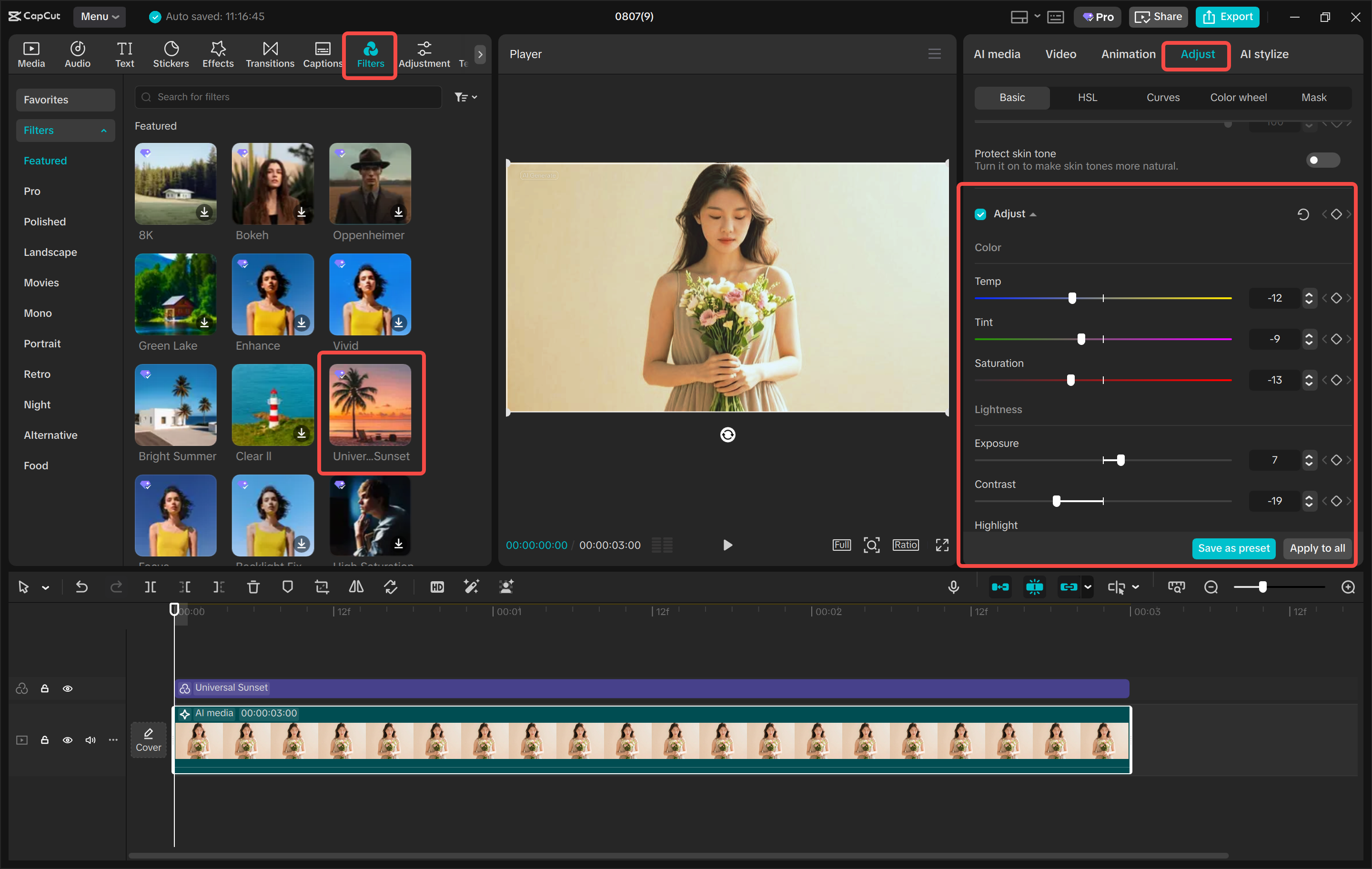Play the video preview
Viewport: 1372px width, 869px height.
pyautogui.click(x=727, y=546)
